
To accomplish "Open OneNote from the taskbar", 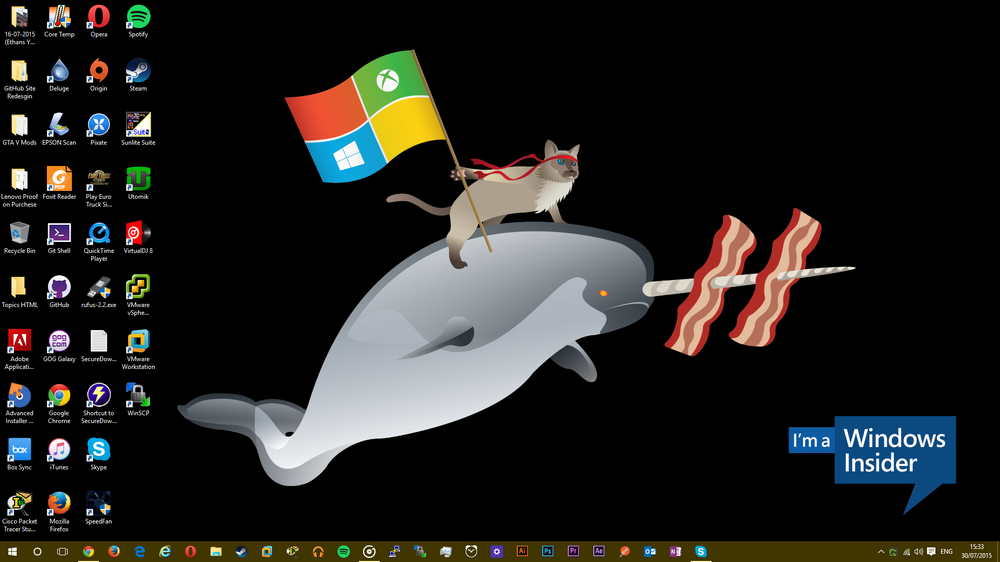I will [x=675, y=551].
